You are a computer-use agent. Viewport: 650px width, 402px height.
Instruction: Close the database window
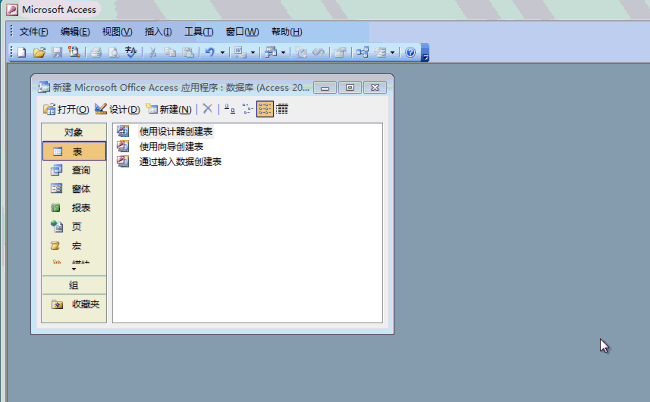point(375,88)
